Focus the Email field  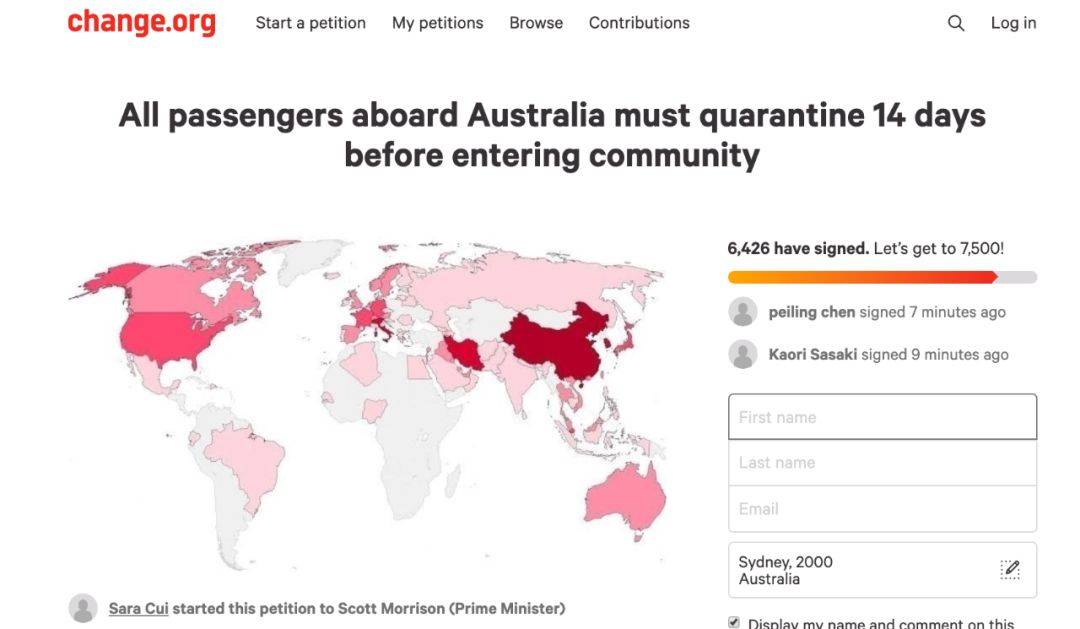coord(882,509)
